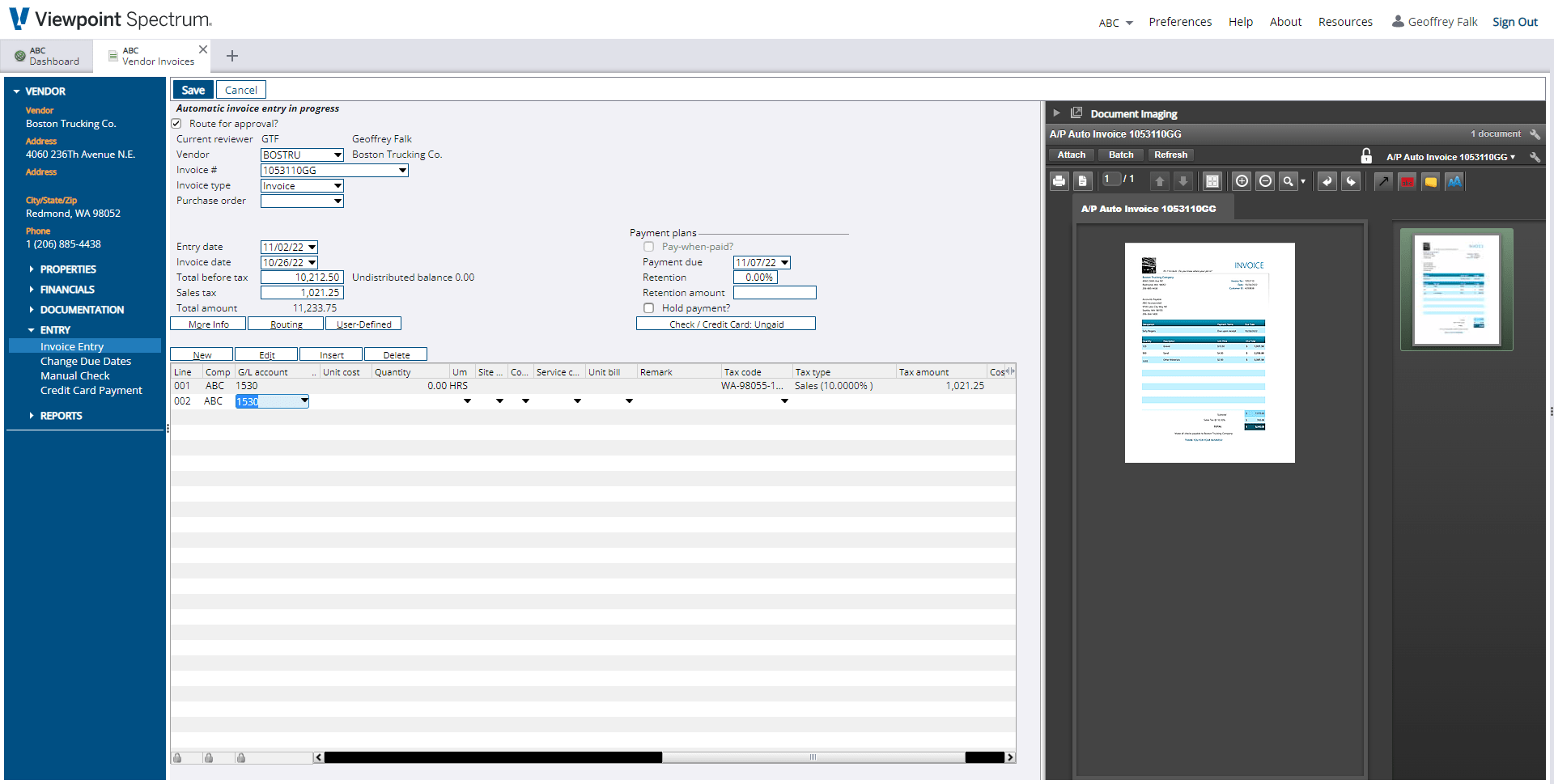1554x784 pixels.
Task: Zoom out on the invoice document
Action: click(1265, 181)
